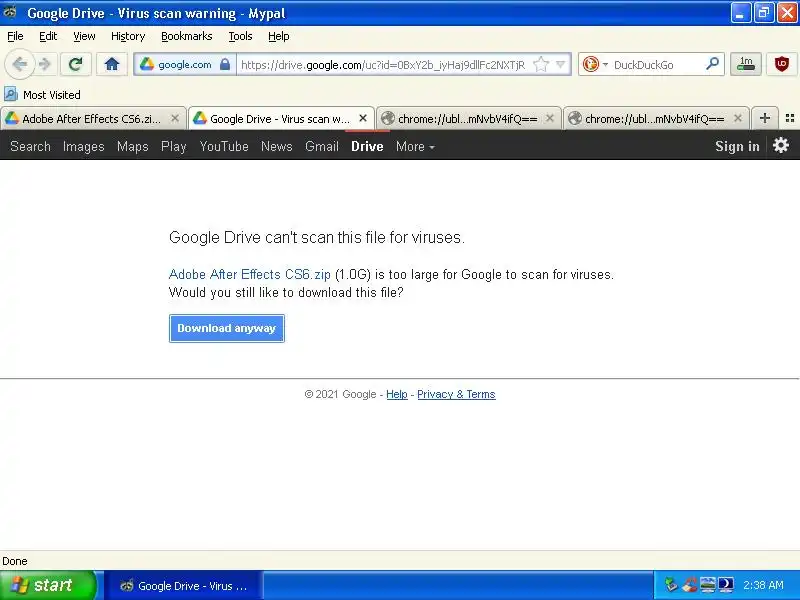
Task: Open Play in the Google bar
Action: (x=173, y=146)
